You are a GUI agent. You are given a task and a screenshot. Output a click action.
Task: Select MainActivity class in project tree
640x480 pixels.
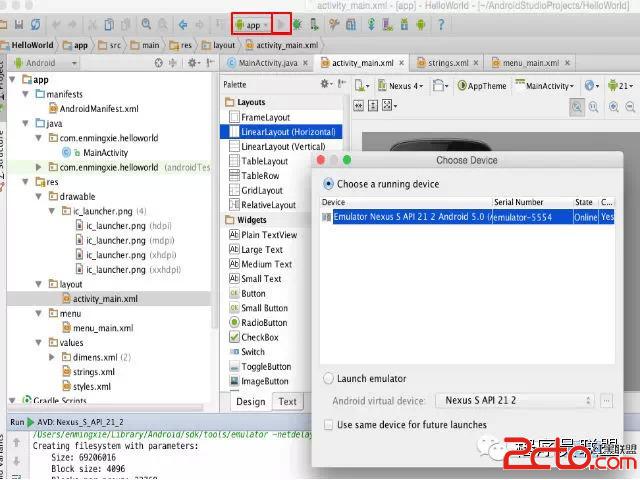coord(105,153)
